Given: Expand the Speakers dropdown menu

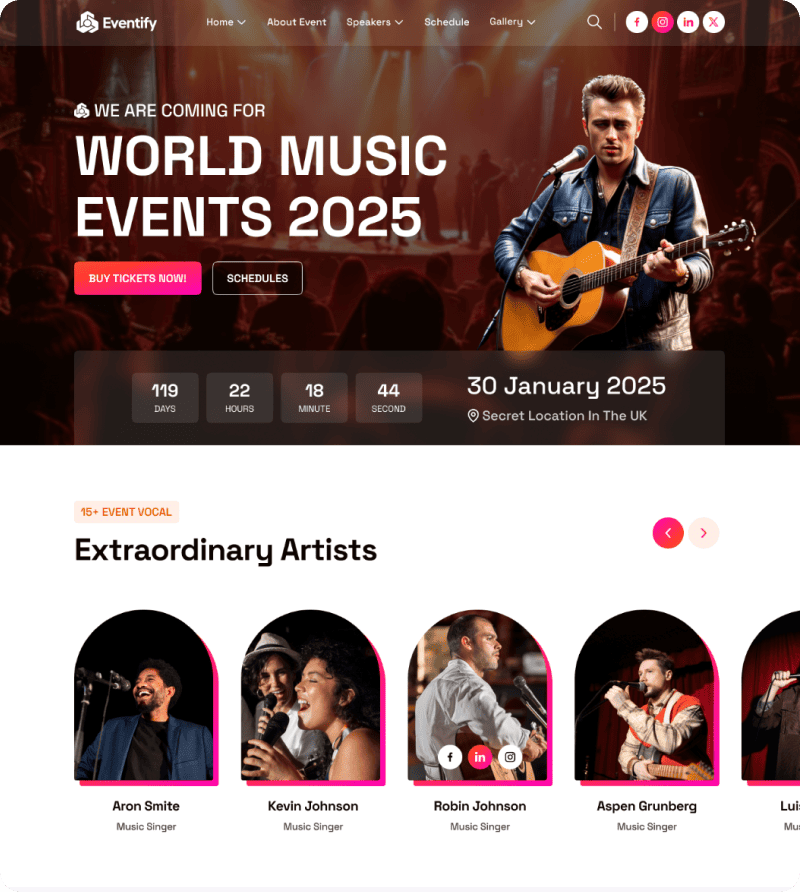Looking at the screenshot, I should coord(374,22).
